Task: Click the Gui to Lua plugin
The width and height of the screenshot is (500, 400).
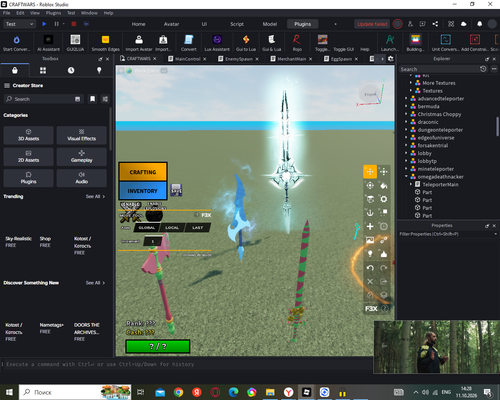Action: [x=246, y=43]
